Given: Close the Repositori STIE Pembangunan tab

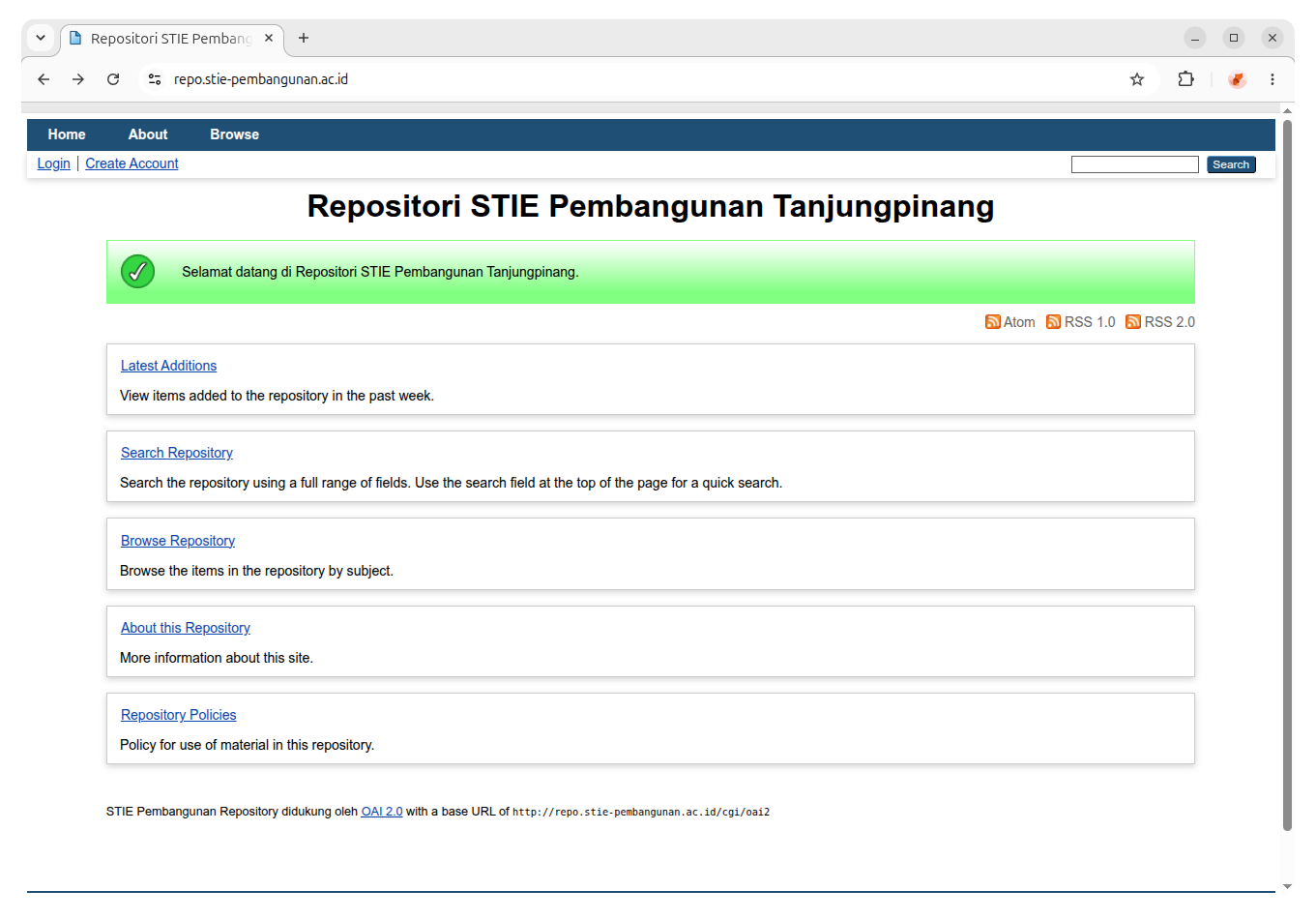Looking at the screenshot, I should point(269,38).
